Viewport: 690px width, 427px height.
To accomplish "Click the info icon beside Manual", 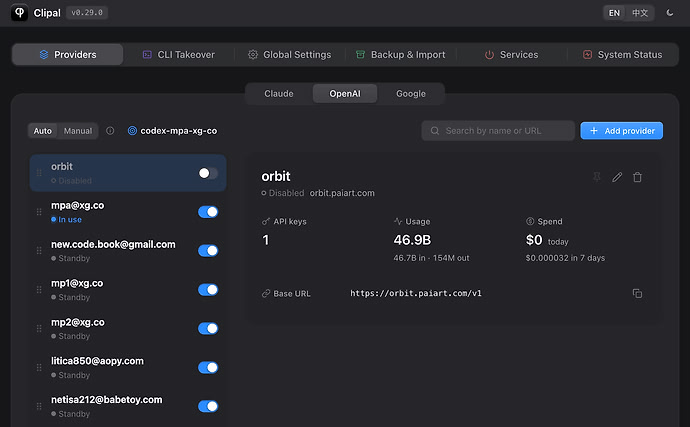I will (110, 131).
